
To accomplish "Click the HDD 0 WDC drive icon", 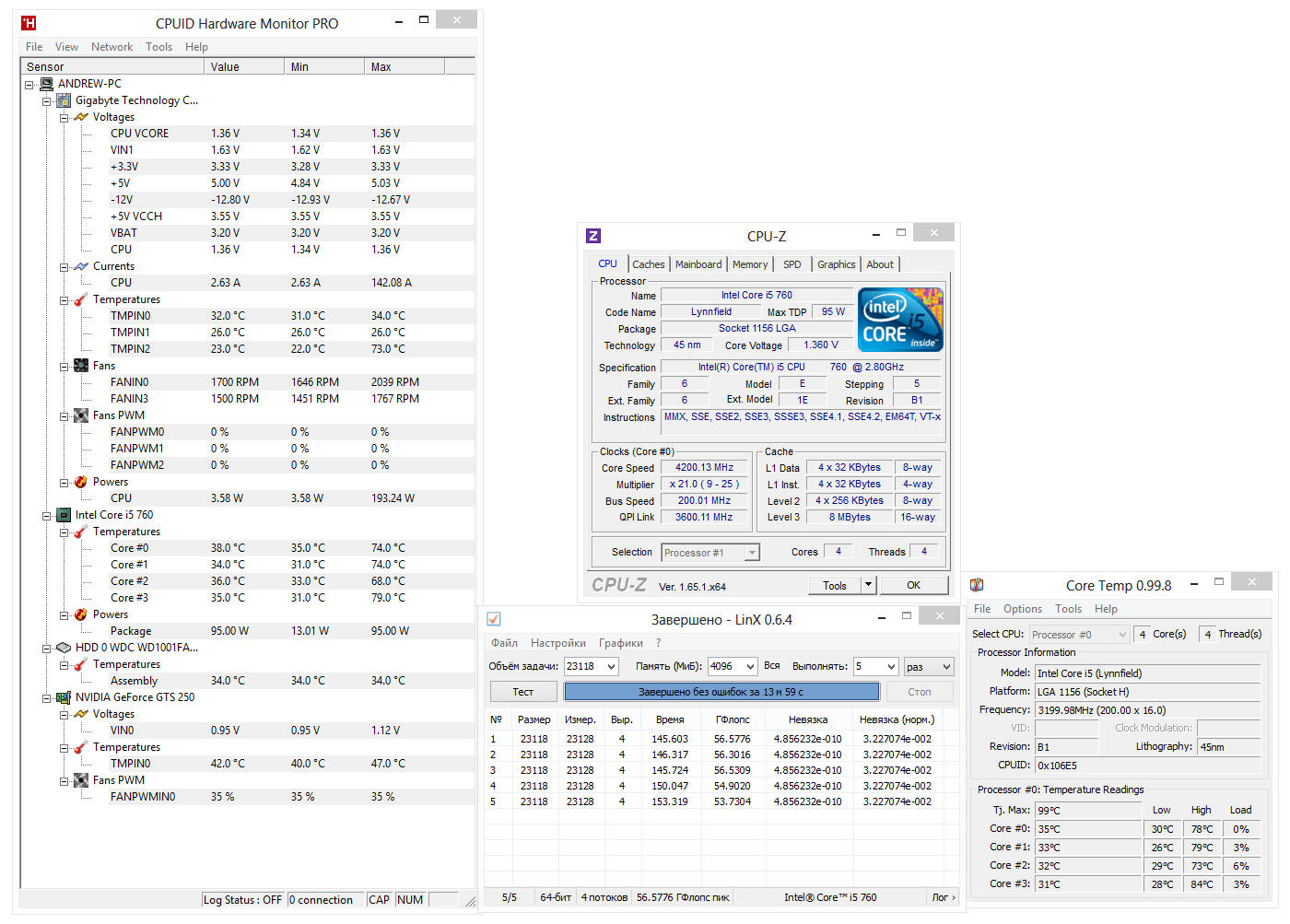I will (64, 648).
